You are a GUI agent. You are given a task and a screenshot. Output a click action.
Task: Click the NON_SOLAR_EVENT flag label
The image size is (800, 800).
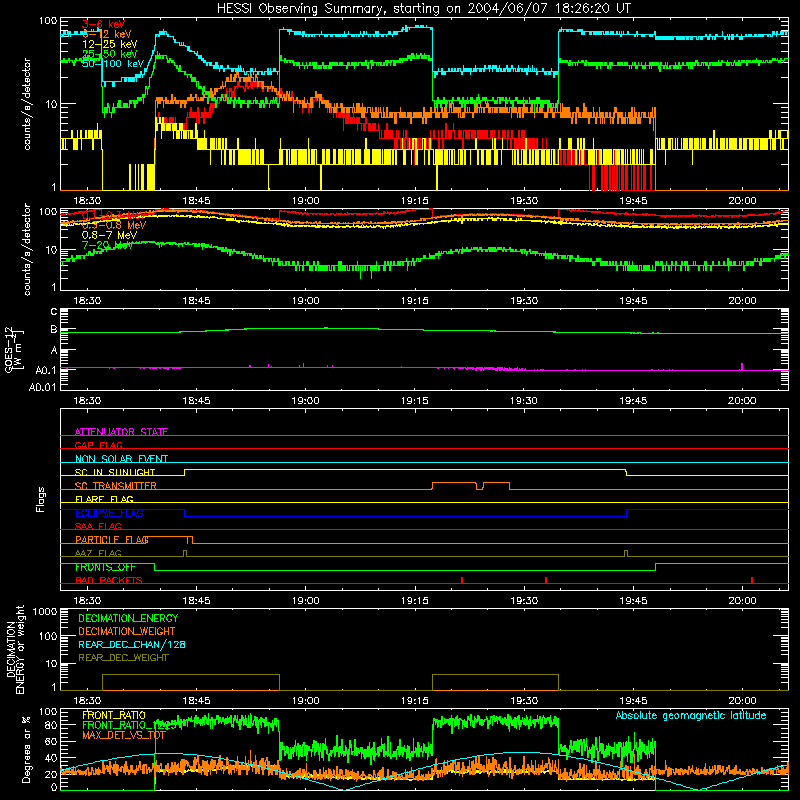121,459
